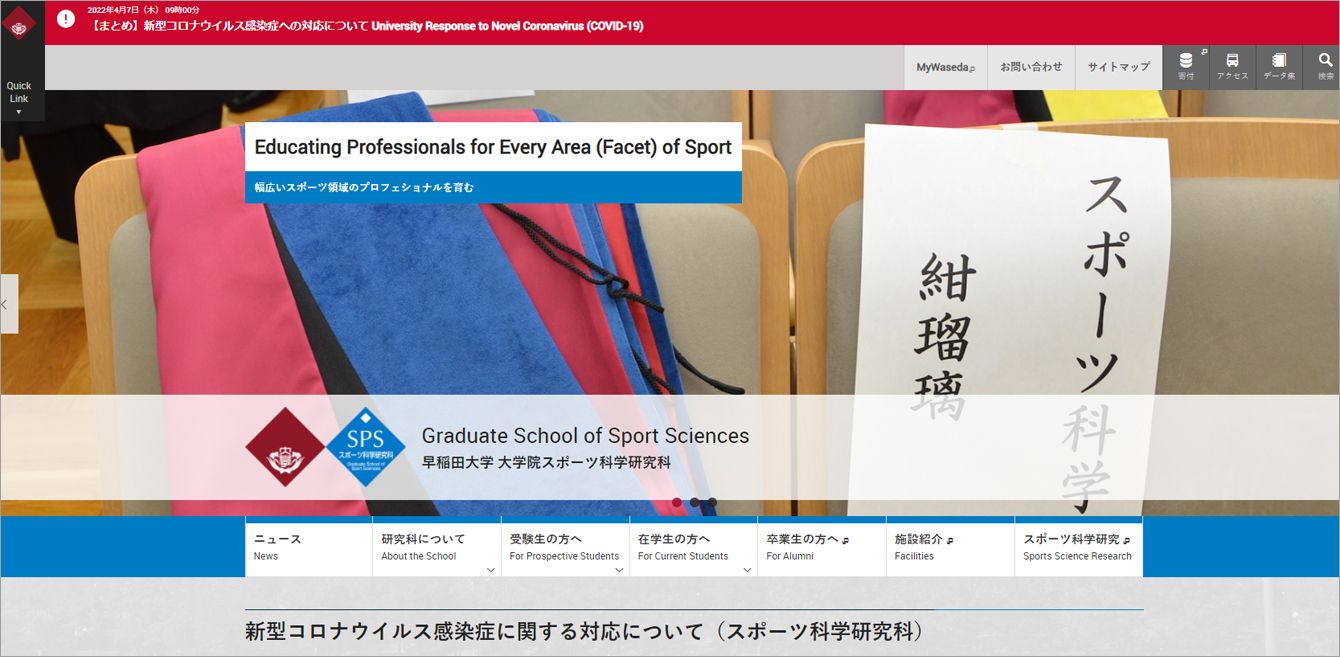Expand the For Current Students chevron
1340x657 pixels.
[747, 570]
